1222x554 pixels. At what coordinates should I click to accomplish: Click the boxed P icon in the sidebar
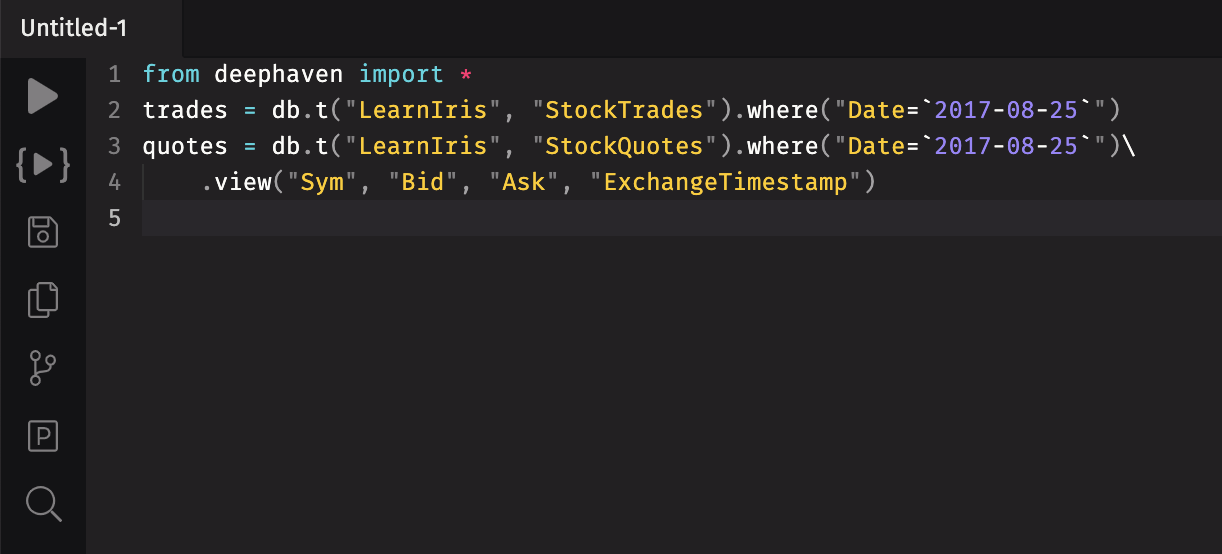tap(43, 436)
